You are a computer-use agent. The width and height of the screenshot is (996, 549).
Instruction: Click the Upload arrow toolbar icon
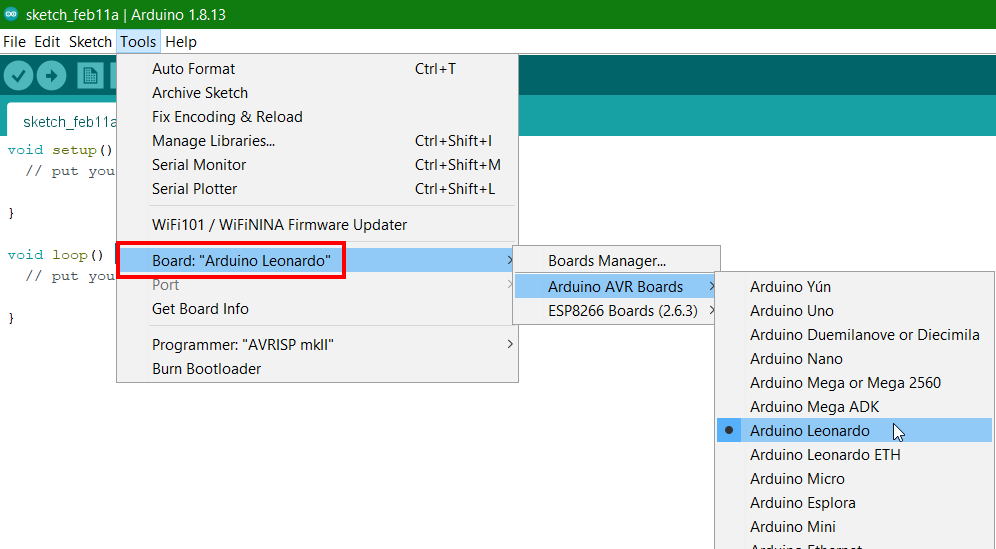[51, 76]
